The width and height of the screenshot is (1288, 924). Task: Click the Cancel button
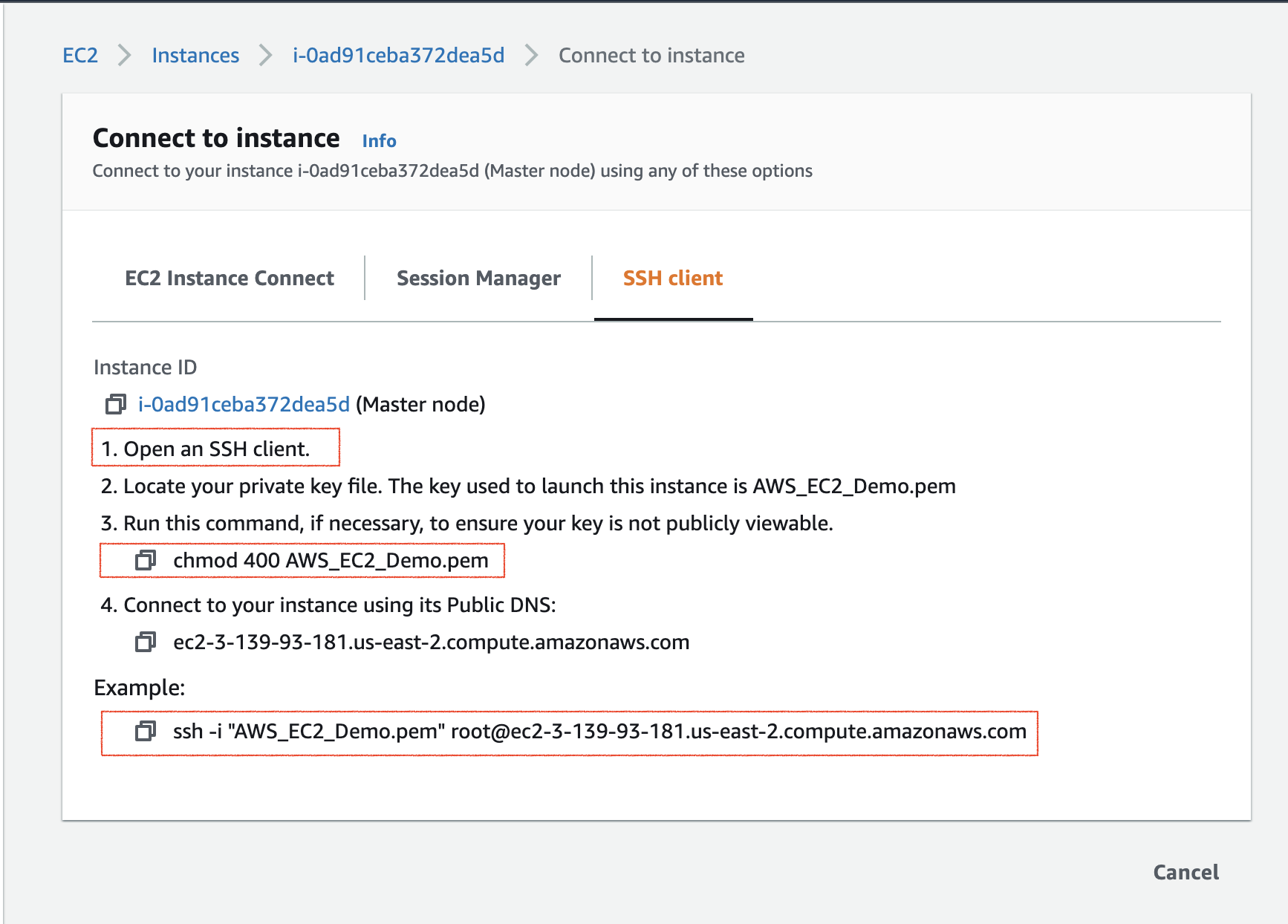[1185, 873]
